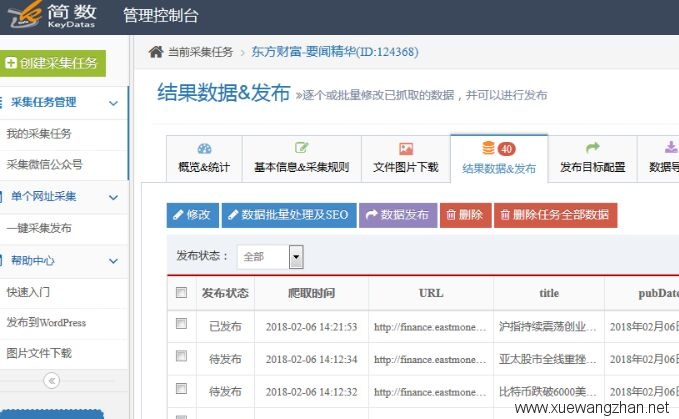
Task: Toggle the select-all header checkbox
Action: [181, 293]
